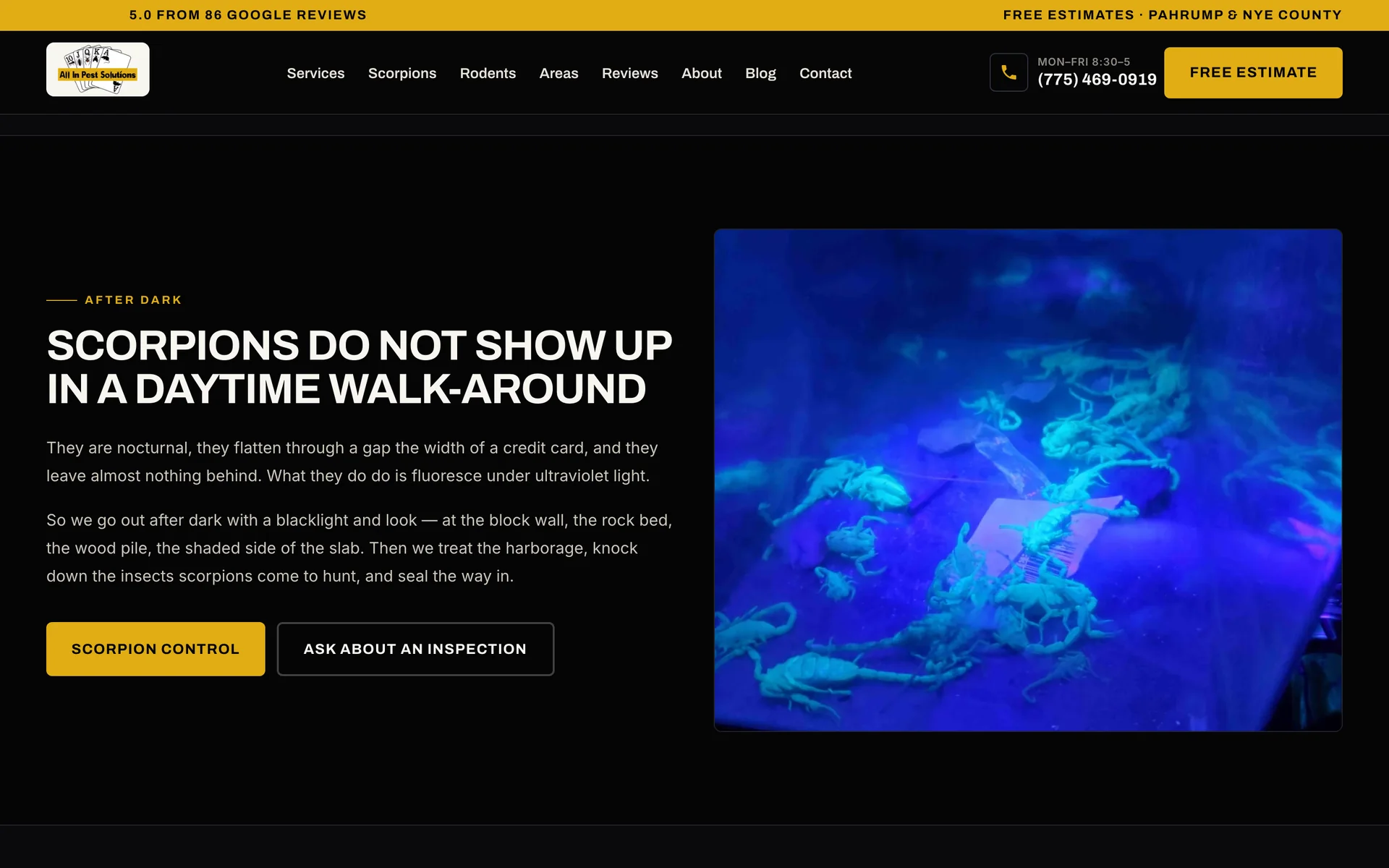Open the Services menu item

coord(315,73)
